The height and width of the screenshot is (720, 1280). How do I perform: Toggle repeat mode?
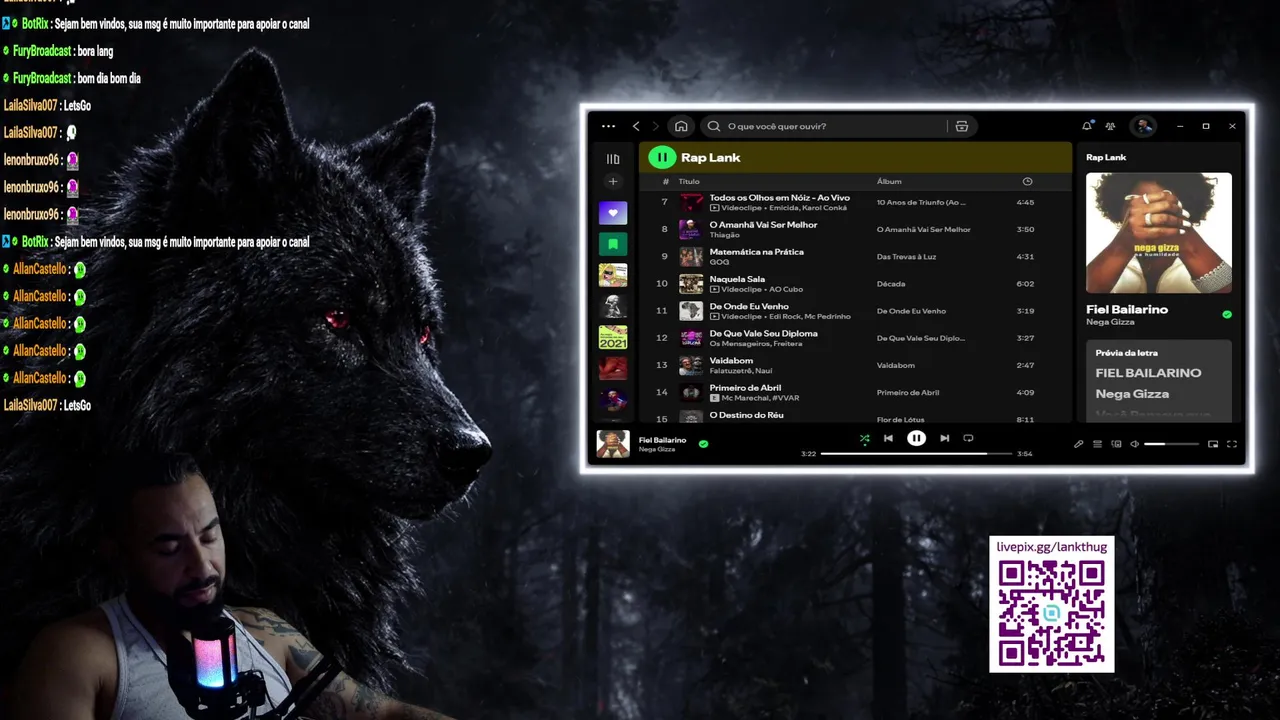pos(968,438)
